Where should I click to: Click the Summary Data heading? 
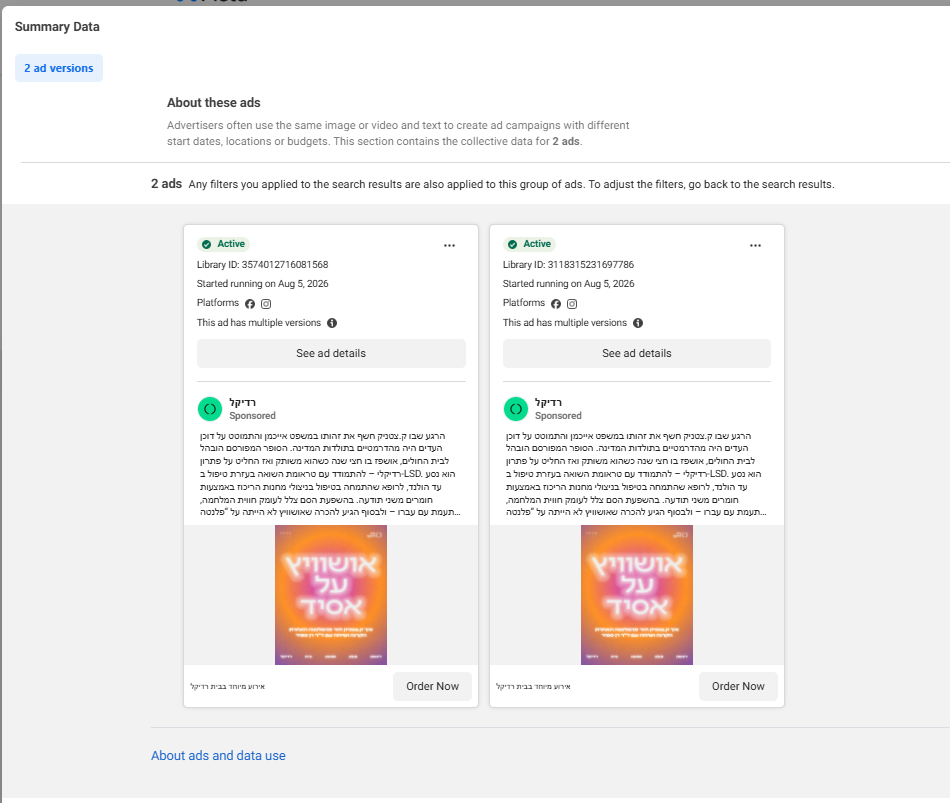pyautogui.click(x=57, y=27)
